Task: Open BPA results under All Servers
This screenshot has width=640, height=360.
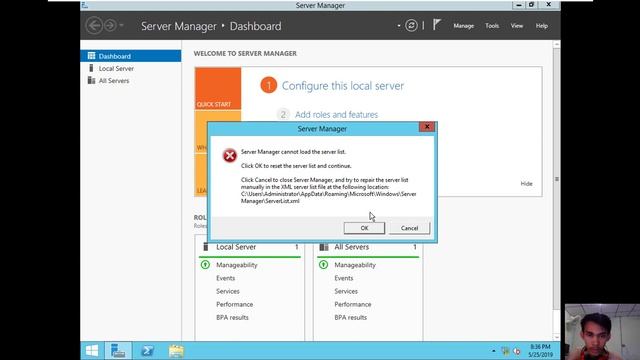Action: (x=351, y=317)
